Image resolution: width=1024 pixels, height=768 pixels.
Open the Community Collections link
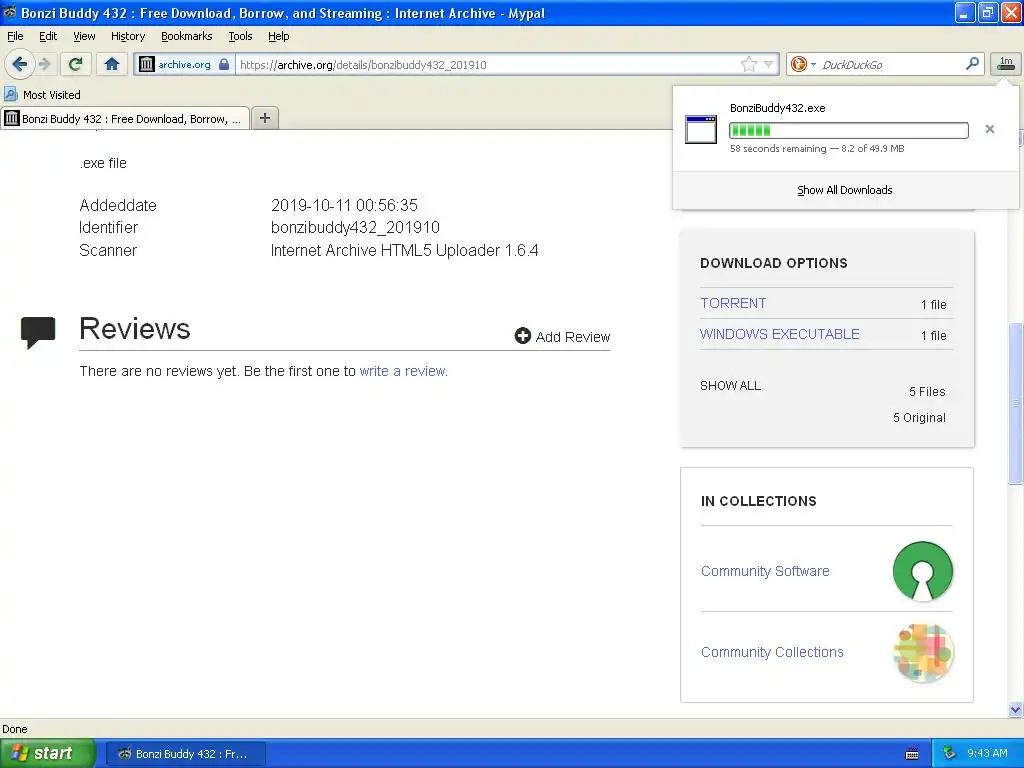(772, 652)
